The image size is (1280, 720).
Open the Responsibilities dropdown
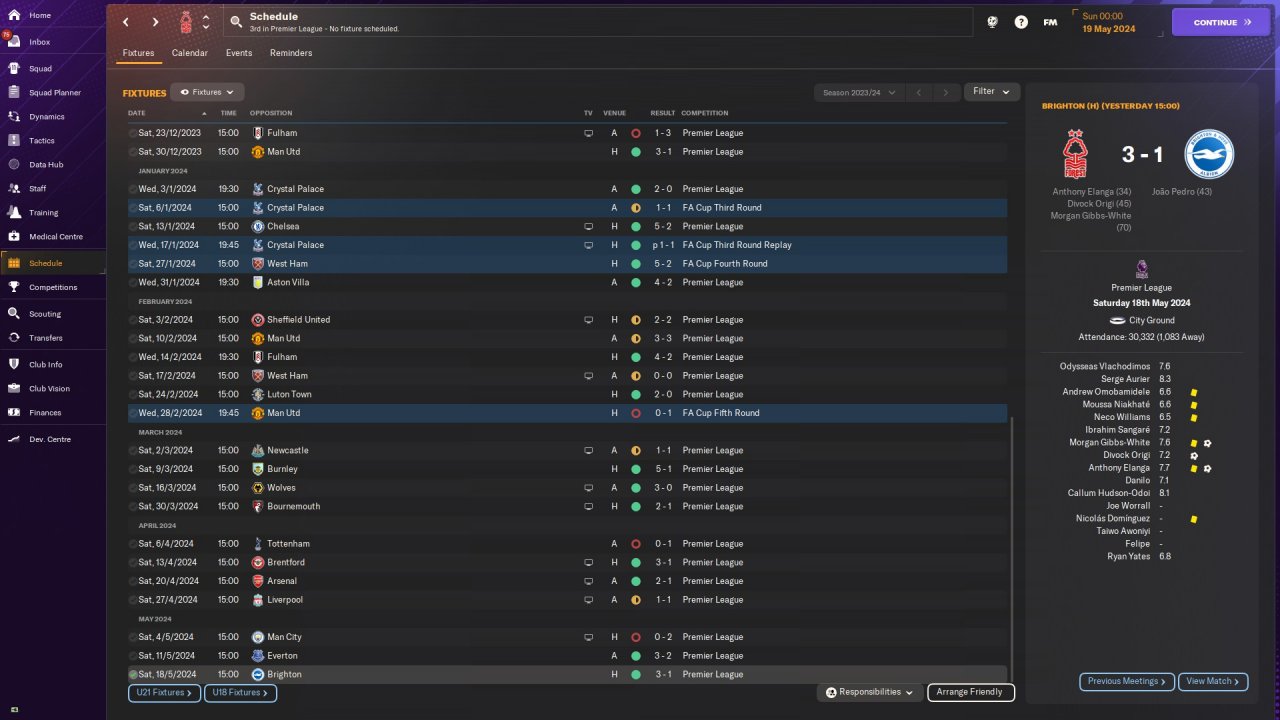[869, 692]
